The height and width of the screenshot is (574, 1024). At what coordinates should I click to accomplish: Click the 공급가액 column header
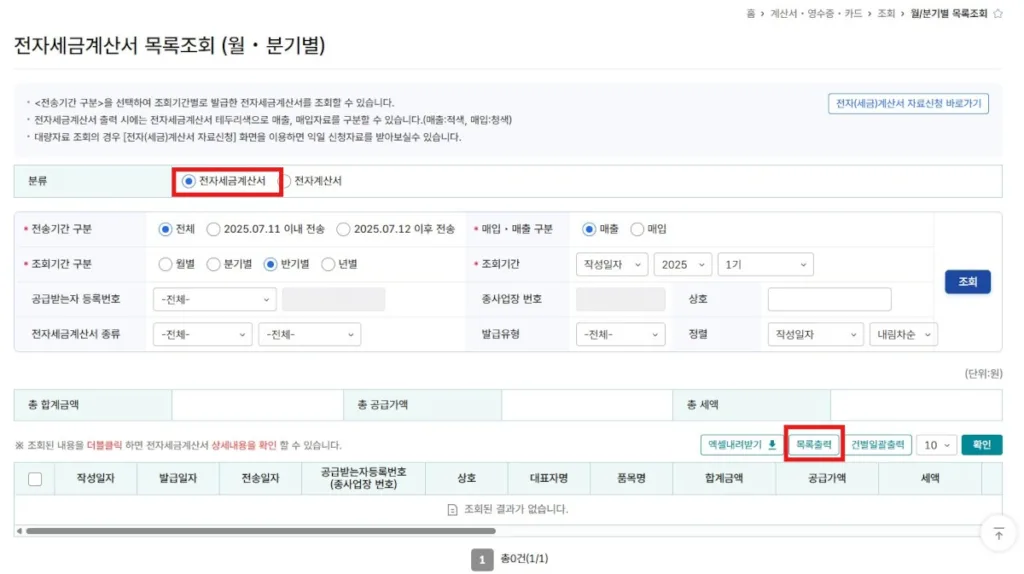pyautogui.click(x=827, y=479)
